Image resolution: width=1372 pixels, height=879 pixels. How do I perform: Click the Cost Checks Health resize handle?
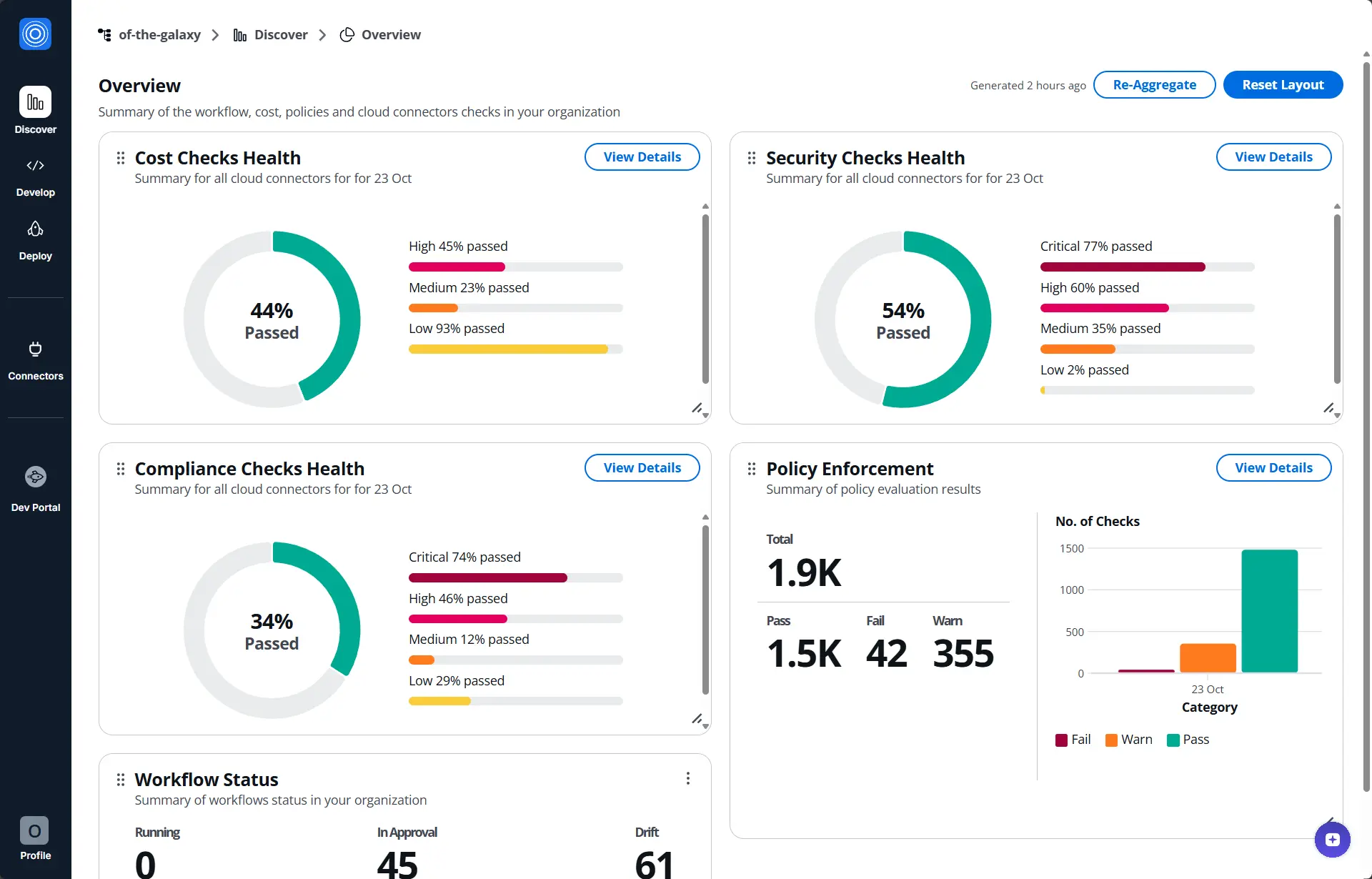point(696,408)
